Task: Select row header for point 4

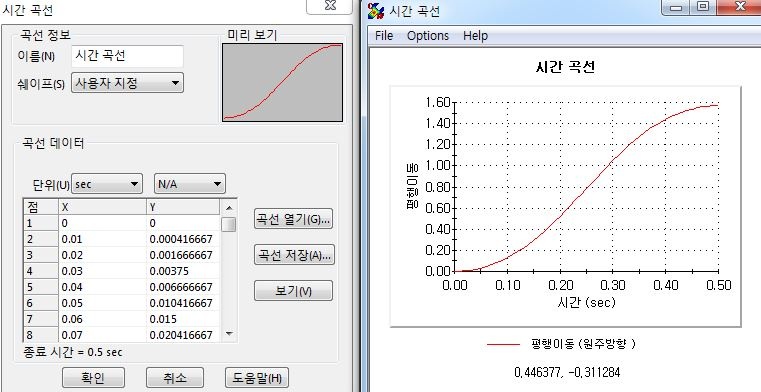Action: (x=41, y=271)
